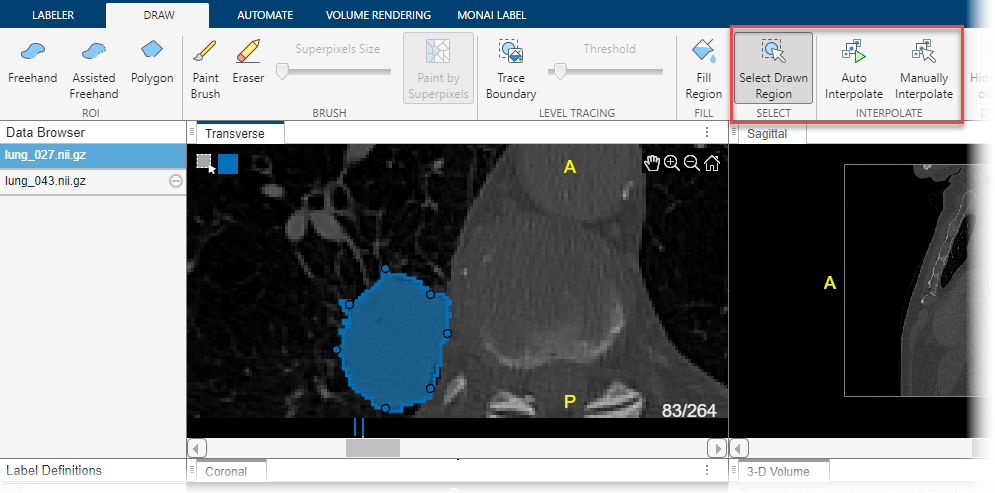This screenshot has height=493, width=995.
Task: Select lung_043.nii.gz in Data Browser
Action: click(x=93, y=181)
